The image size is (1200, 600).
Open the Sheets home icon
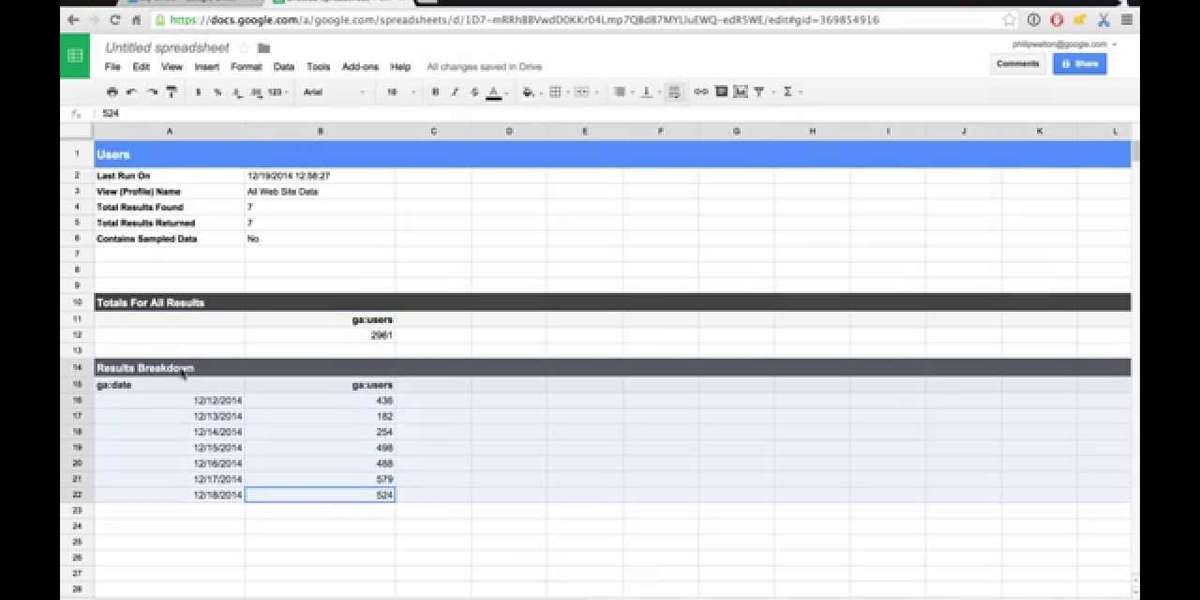click(75, 56)
